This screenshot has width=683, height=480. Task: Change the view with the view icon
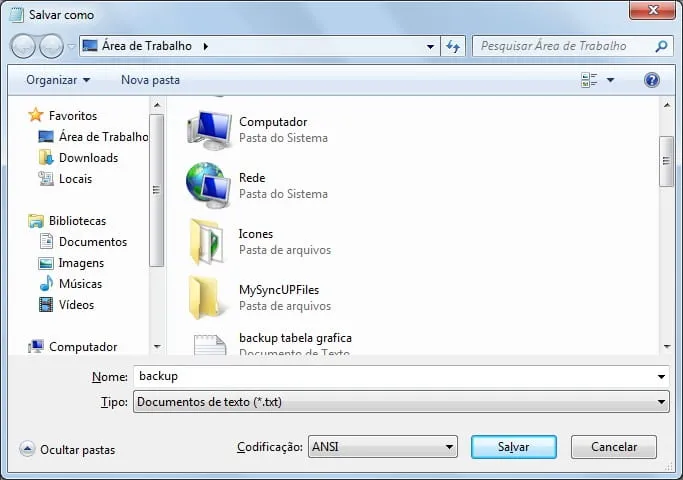pos(589,80)
